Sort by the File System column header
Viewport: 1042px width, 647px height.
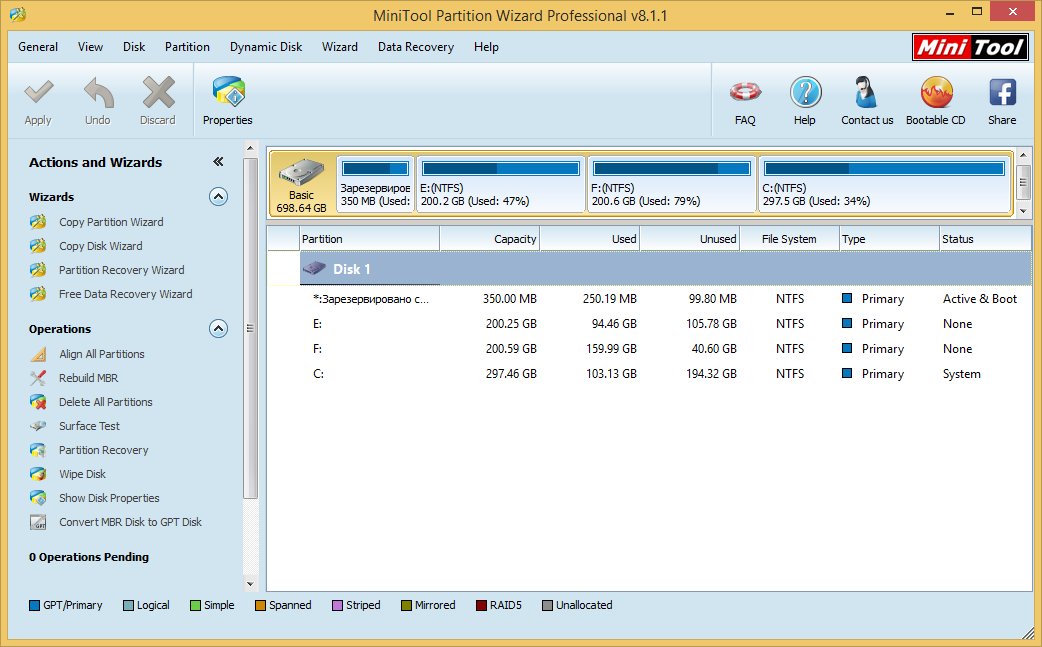(789, 239)
